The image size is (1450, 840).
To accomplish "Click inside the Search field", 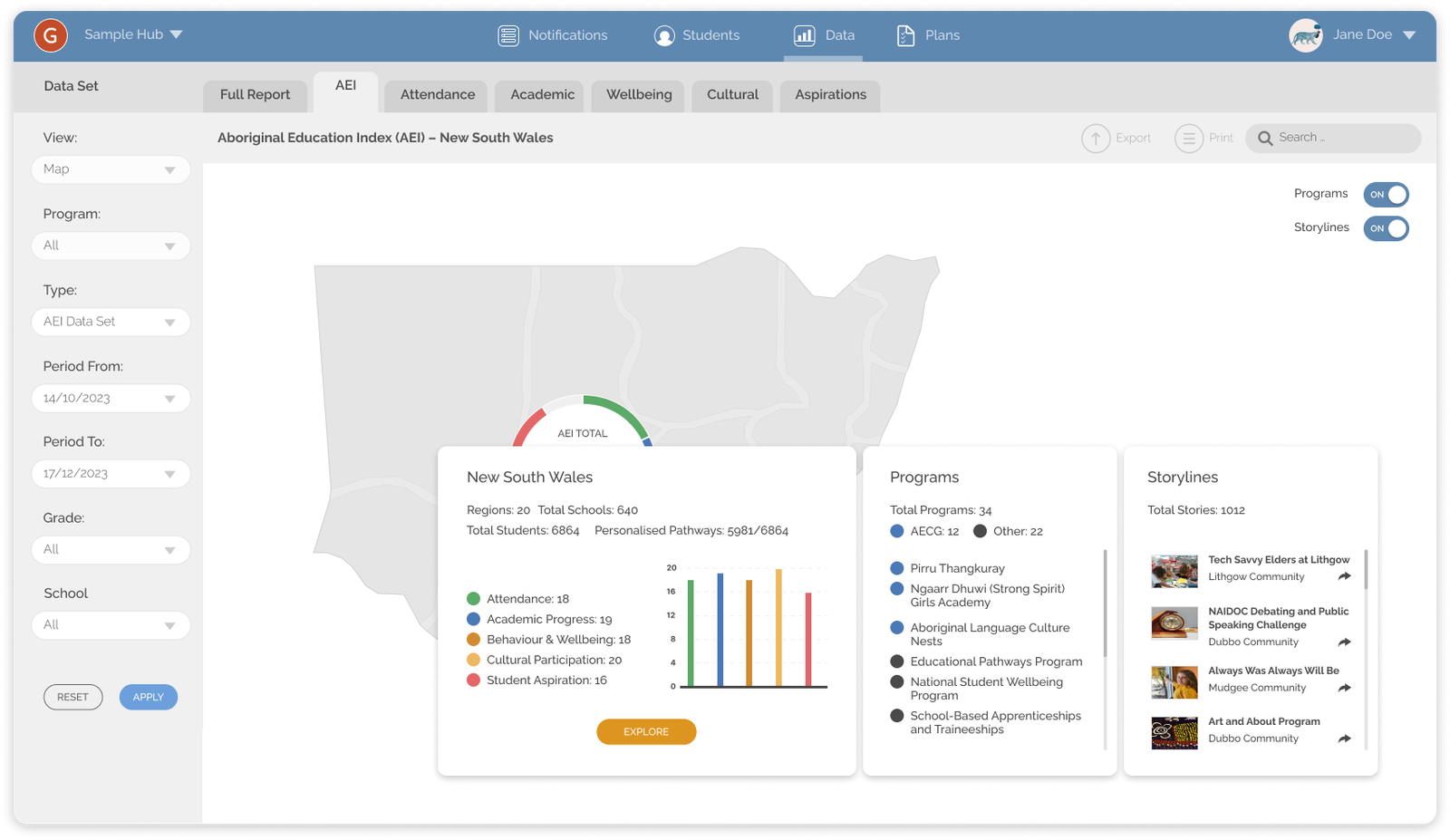I will tap(1332, 138).
